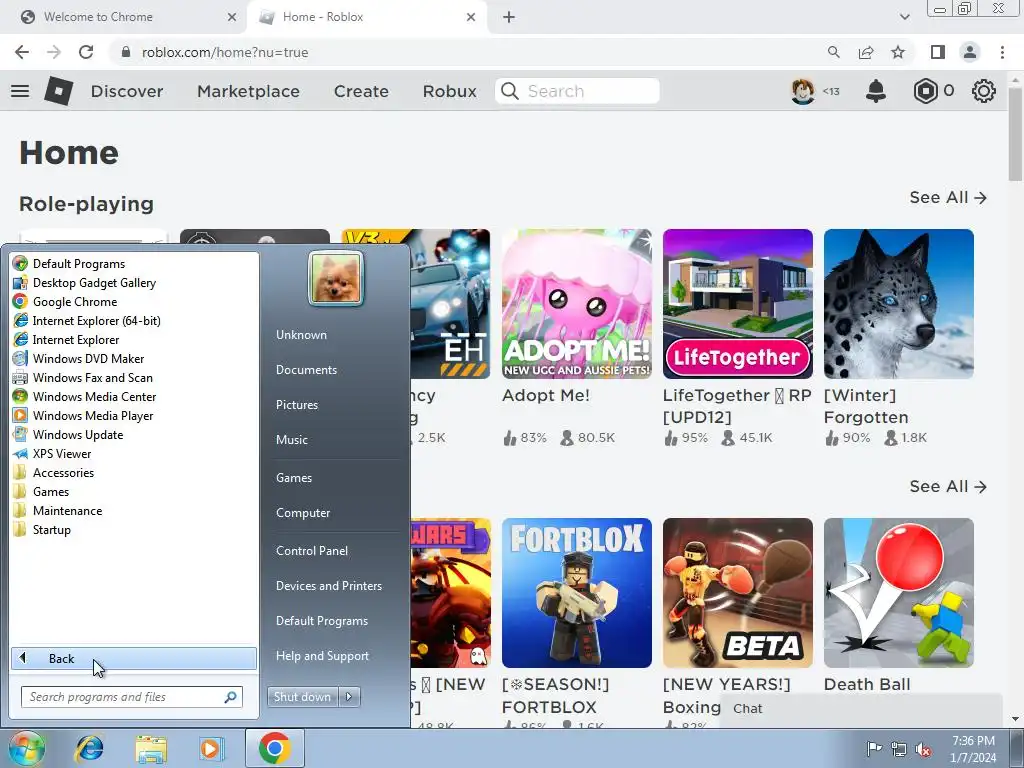Open Chrome's tab search dropdown
Screen dimensions: 1024x768
pos(904,17)
